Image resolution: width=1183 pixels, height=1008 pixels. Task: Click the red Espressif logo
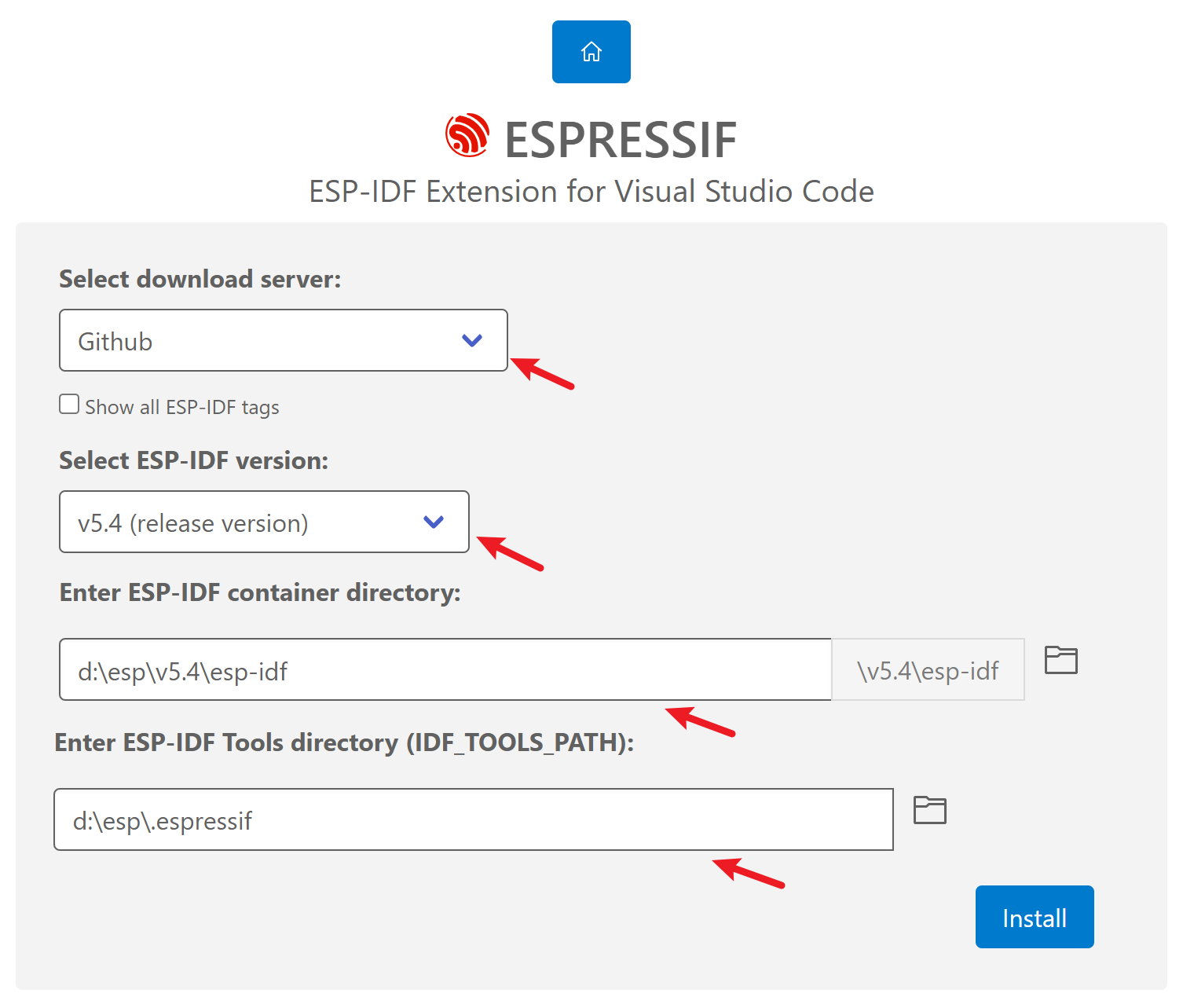pos(467,135)
